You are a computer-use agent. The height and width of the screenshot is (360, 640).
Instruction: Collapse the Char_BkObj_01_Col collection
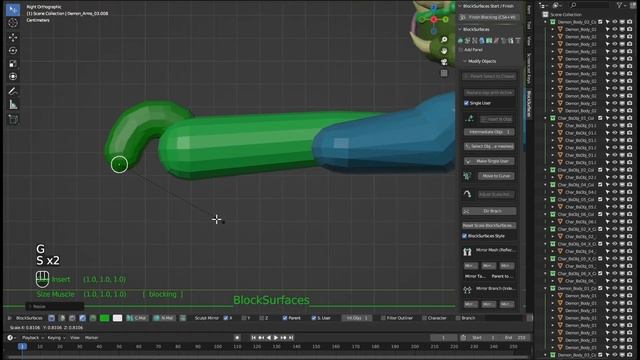point(546,118)
